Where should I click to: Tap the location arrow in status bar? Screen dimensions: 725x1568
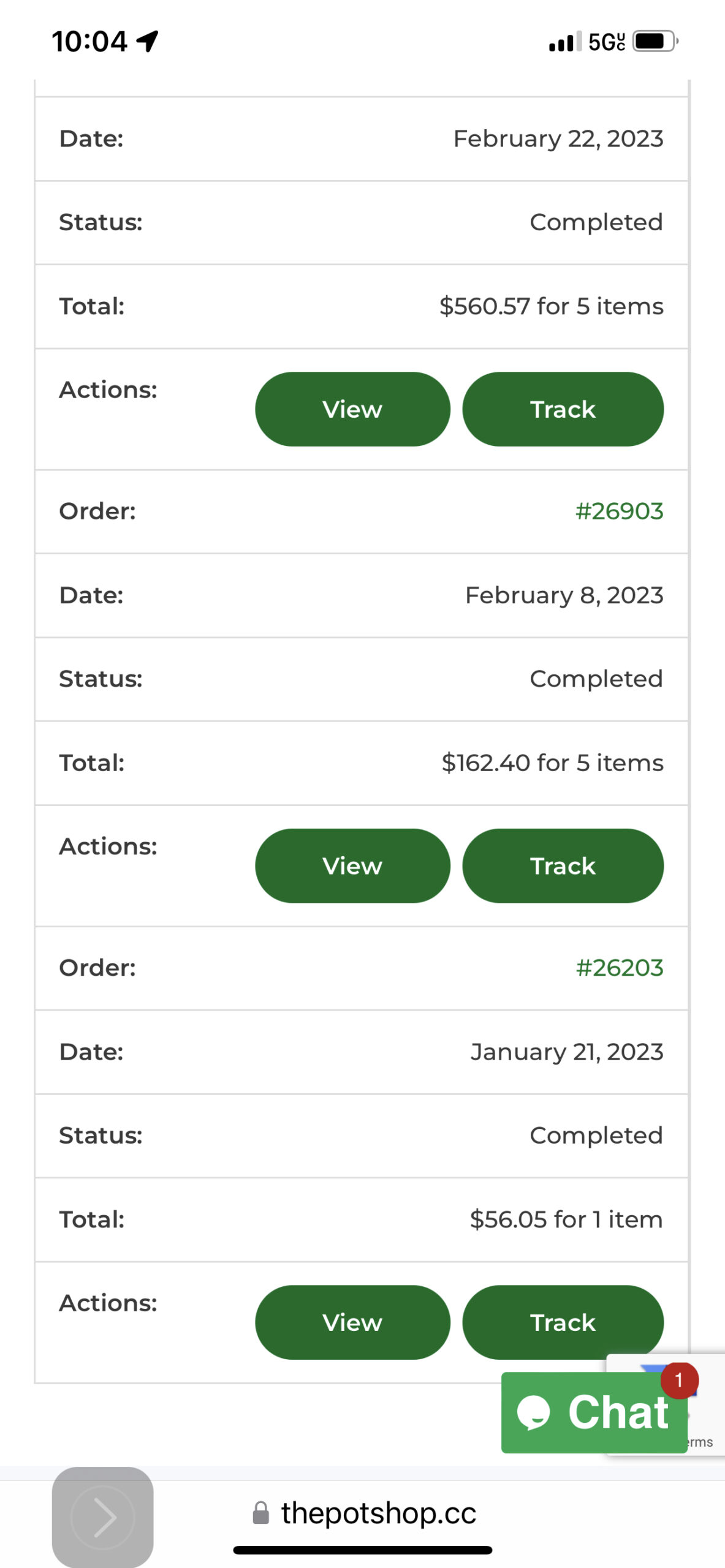pyautogui.click(x=148, y=42)
